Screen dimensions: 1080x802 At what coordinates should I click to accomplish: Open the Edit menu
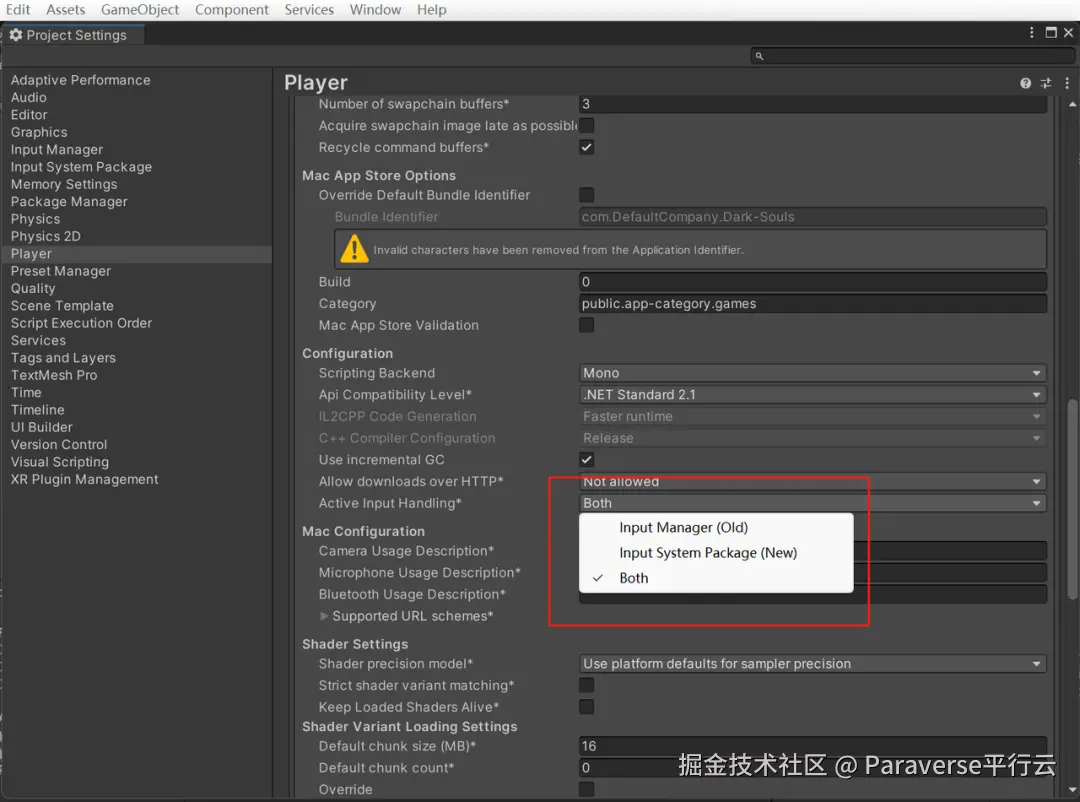click(x=18, y=10)
